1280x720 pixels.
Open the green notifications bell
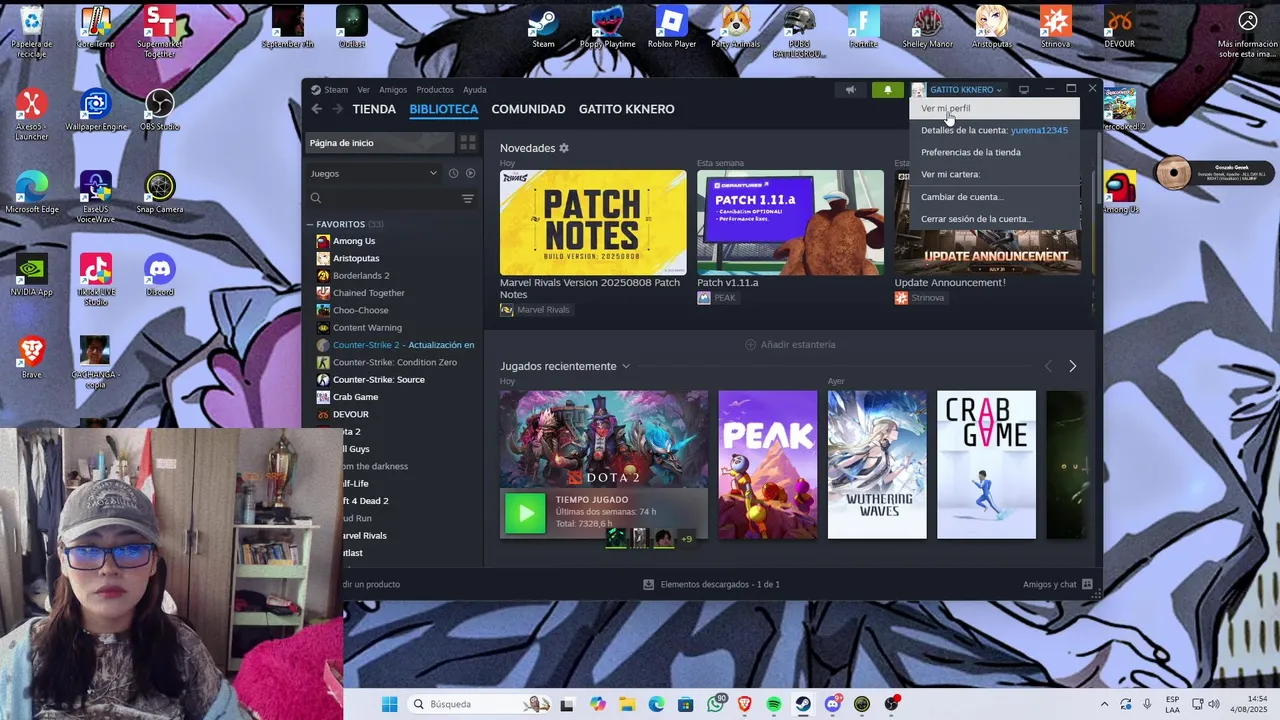(887, 90)
